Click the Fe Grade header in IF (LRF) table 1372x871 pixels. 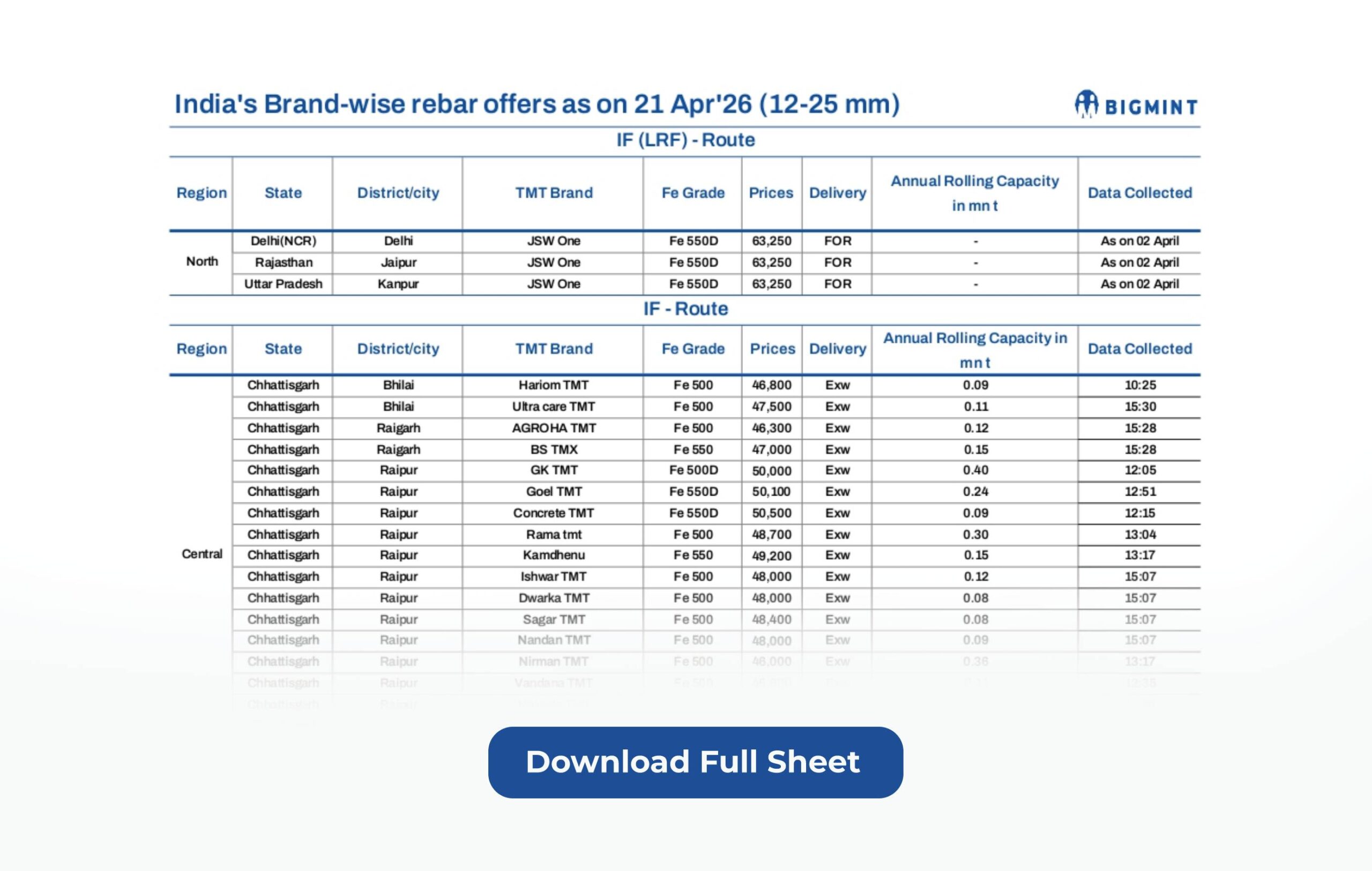pyautogui.click(x=693, y=192)
